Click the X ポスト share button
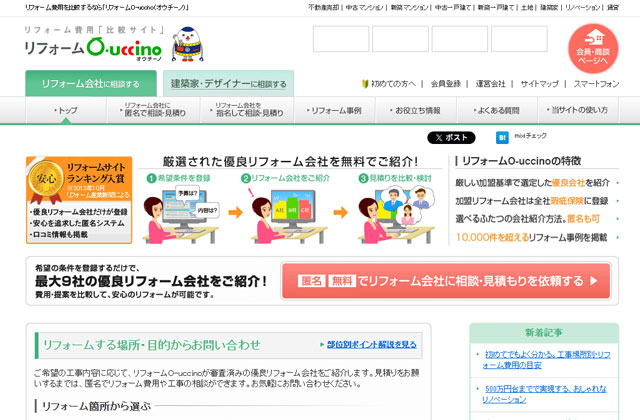The width and height of the screenshot is (640, 420). (x=451, y=138)
